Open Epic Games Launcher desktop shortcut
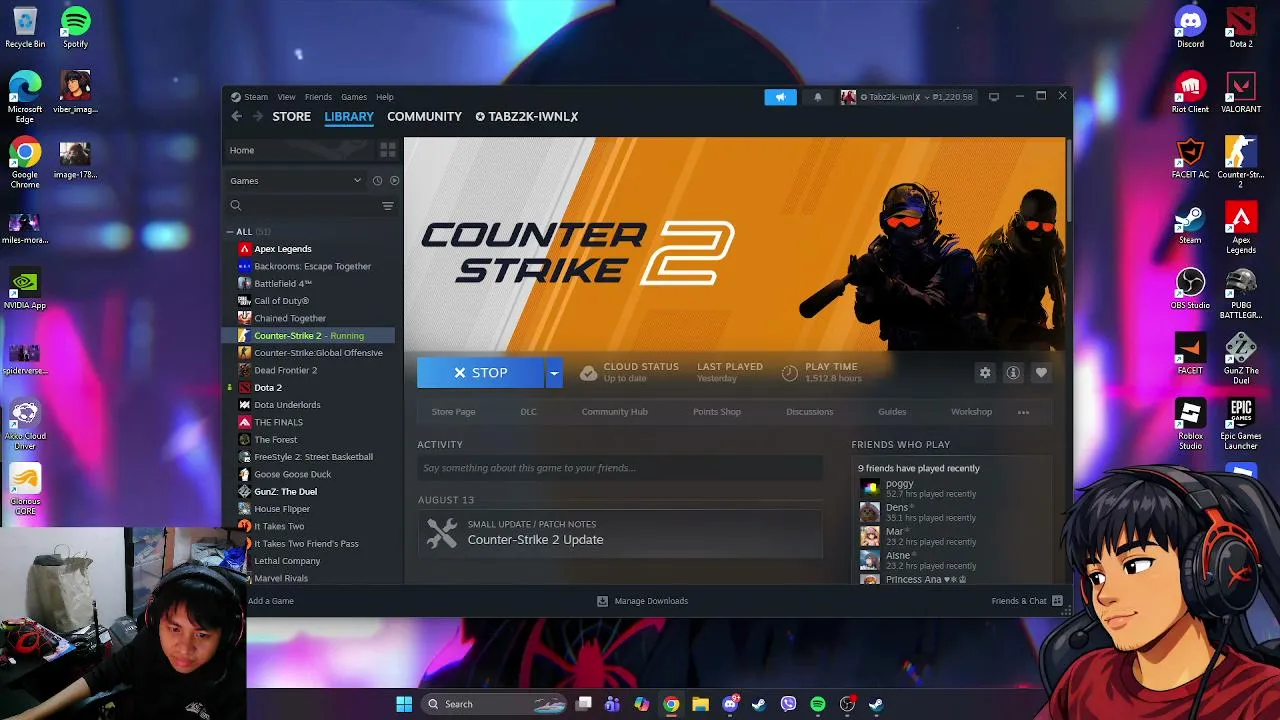1280x720 pixels. 1241,425
